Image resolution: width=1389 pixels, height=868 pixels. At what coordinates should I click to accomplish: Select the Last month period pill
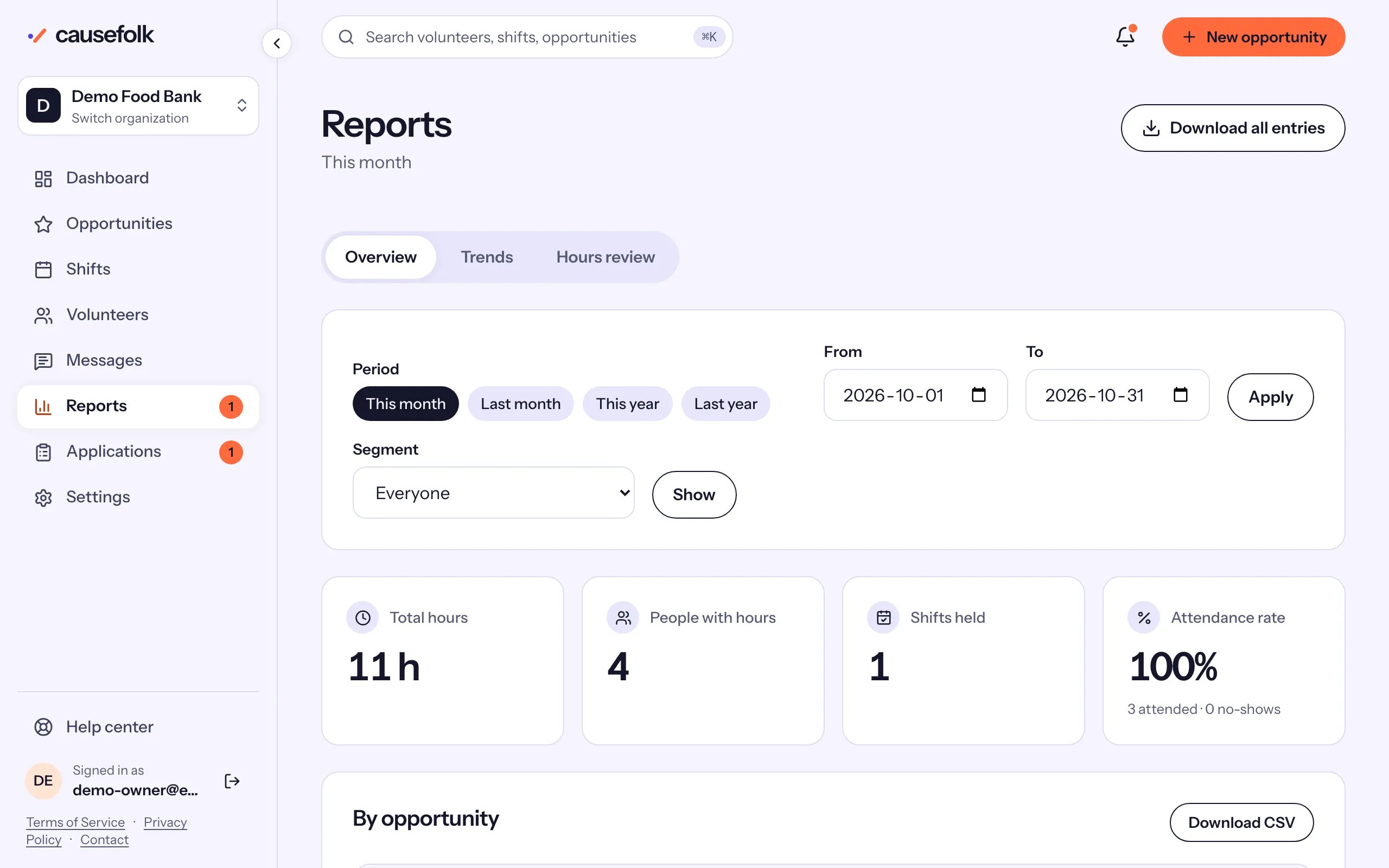(x=520, y=404)
